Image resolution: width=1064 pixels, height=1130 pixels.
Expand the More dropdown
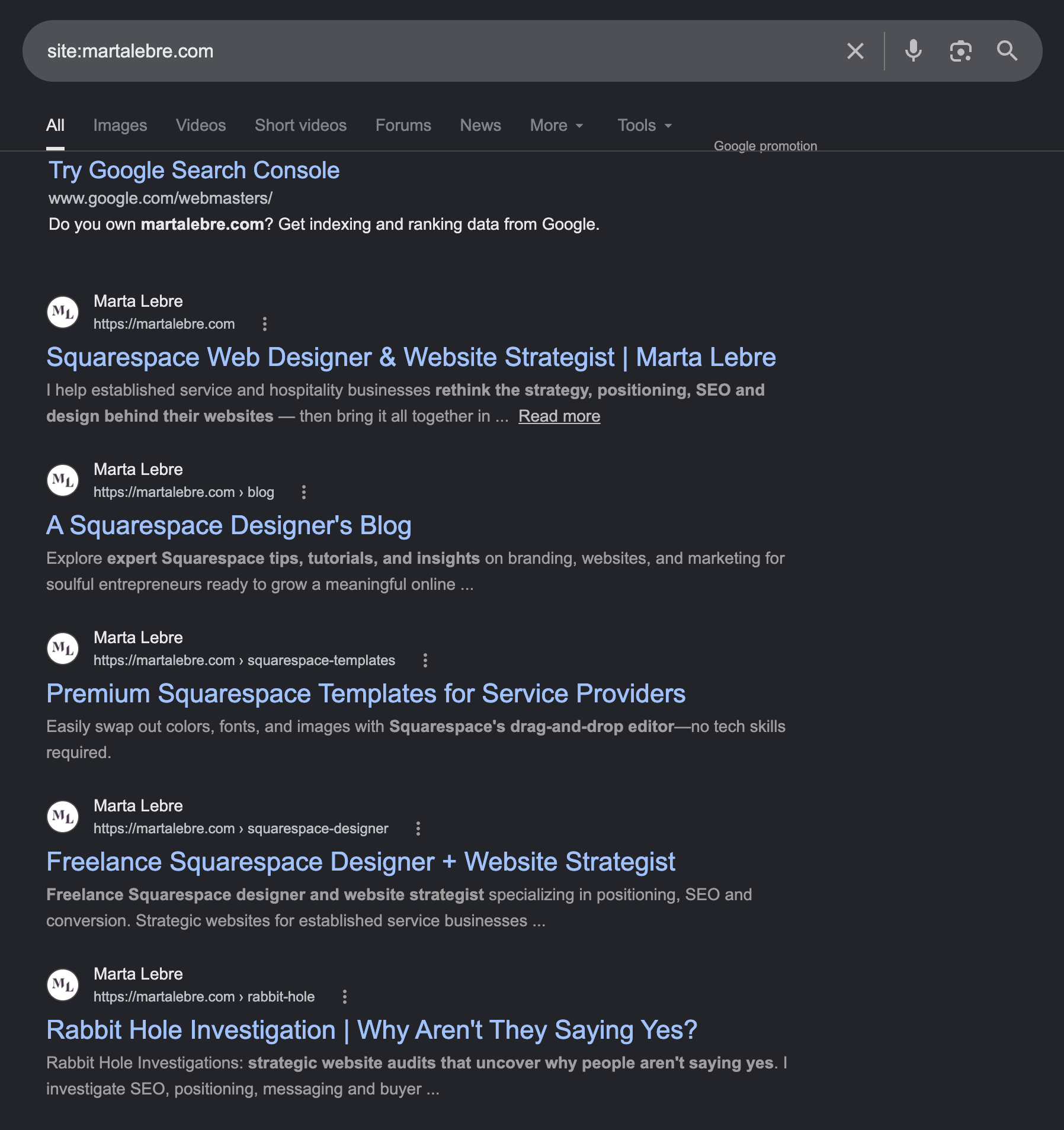coord(557,126)
